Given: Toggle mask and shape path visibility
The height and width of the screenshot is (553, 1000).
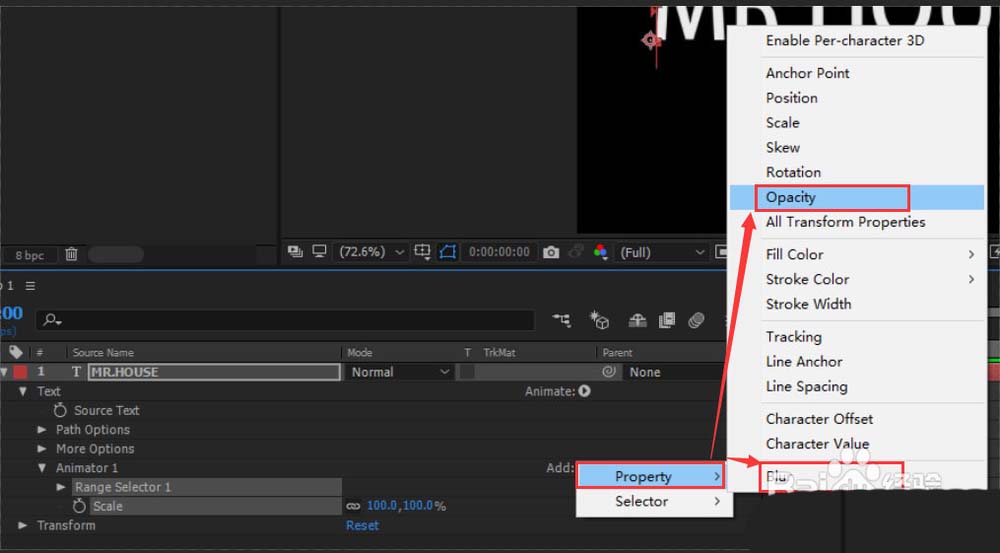Looking at the screenshot, I should point(448,252).
